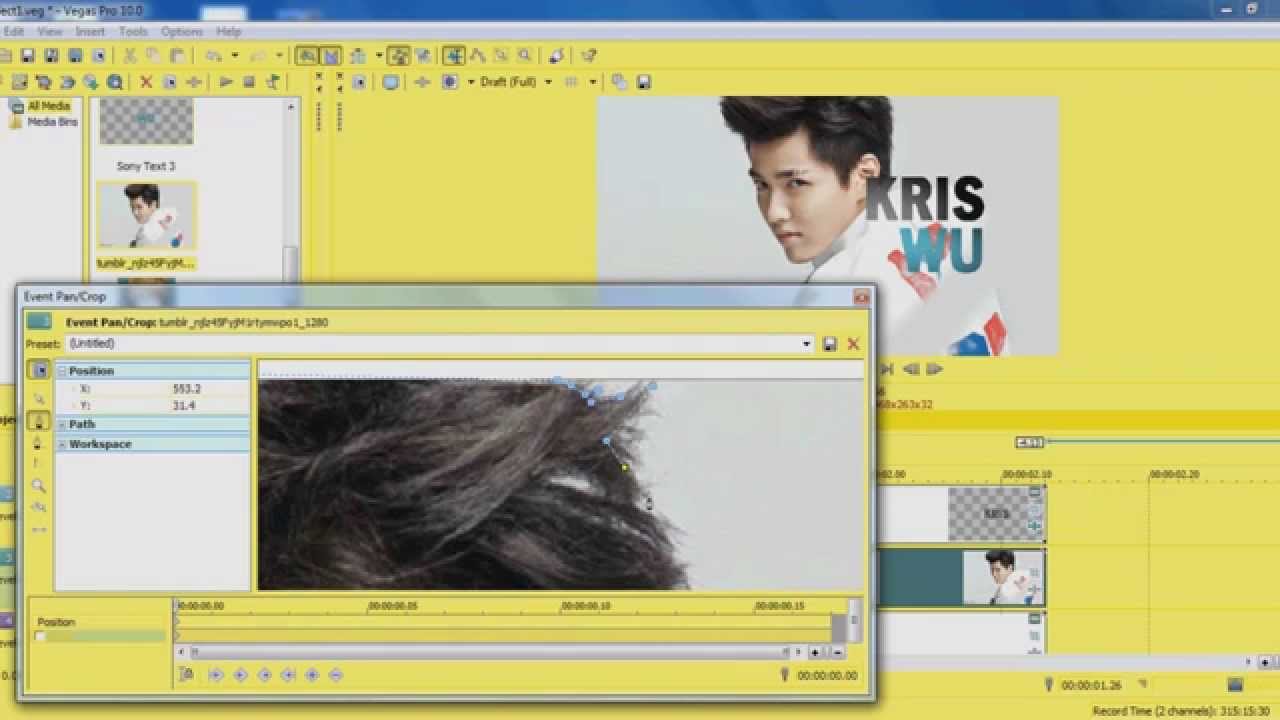Viewport: 1280px width, 720px height.
Task: Select the Anchor Creation pen tool
Action: pos(39,420)
